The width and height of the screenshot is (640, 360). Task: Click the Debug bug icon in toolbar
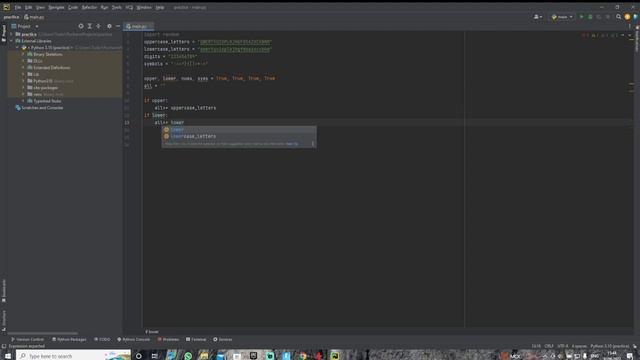coord(590,17)
